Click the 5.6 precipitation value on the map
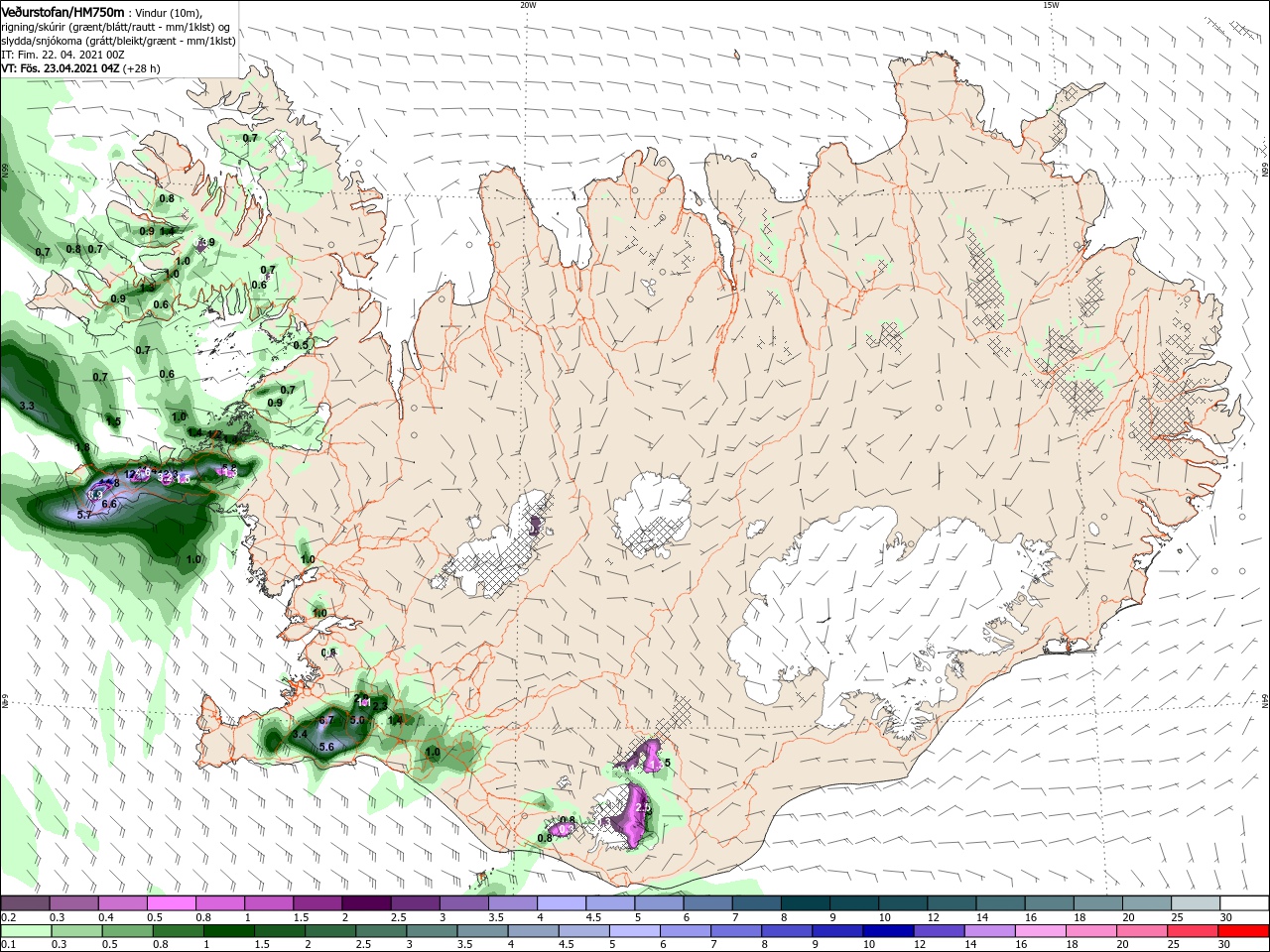This screenshot has height=952, width=1270. pos(326,746)
